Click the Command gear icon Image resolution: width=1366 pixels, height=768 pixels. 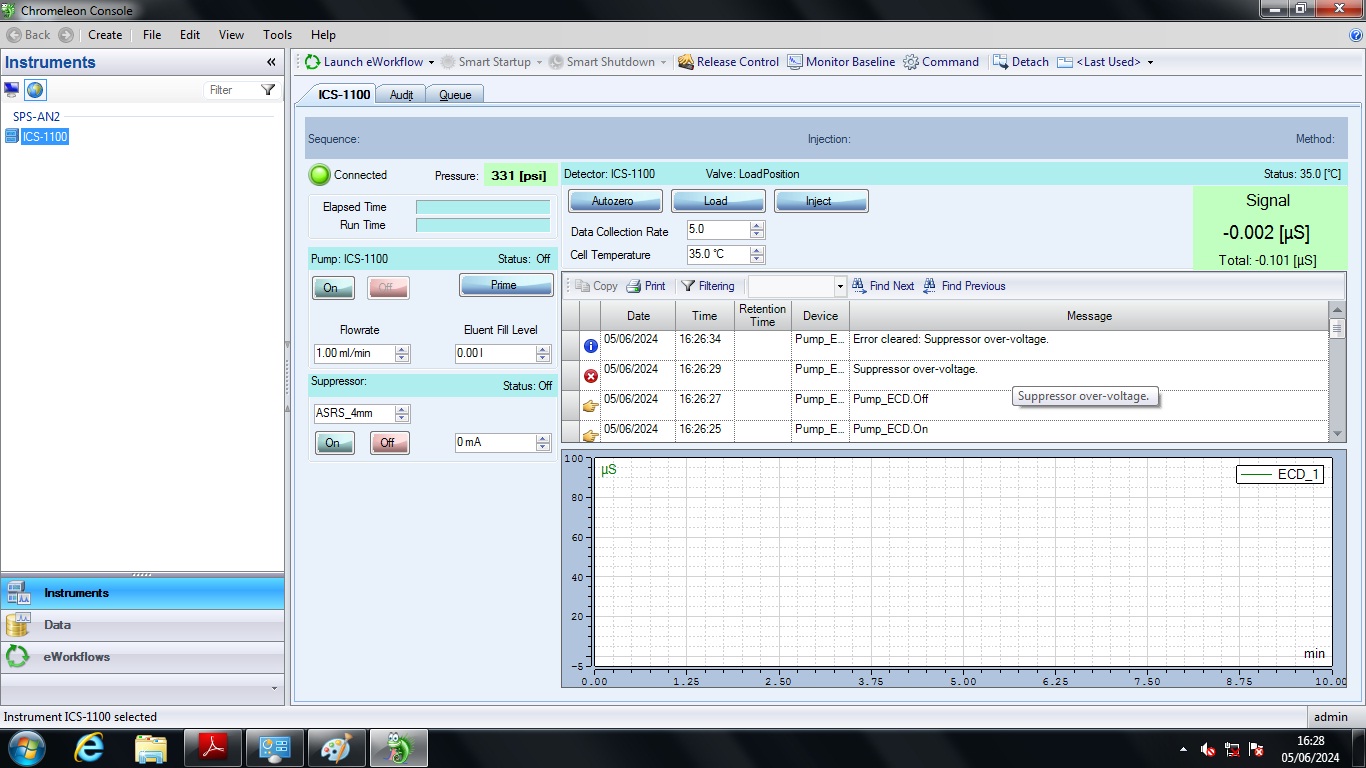click(911, 62)
